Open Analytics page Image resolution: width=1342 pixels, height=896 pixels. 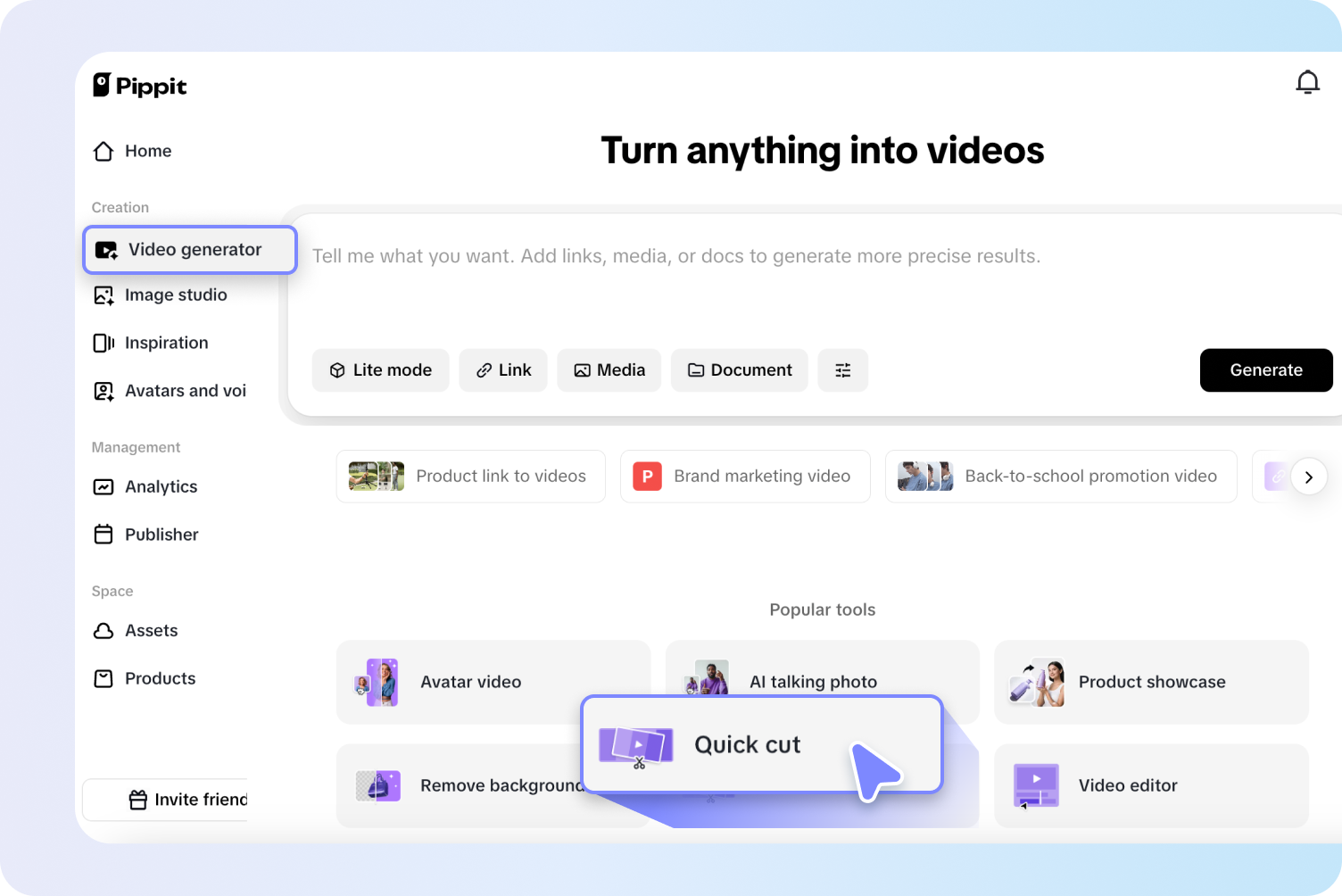[145, 486]
